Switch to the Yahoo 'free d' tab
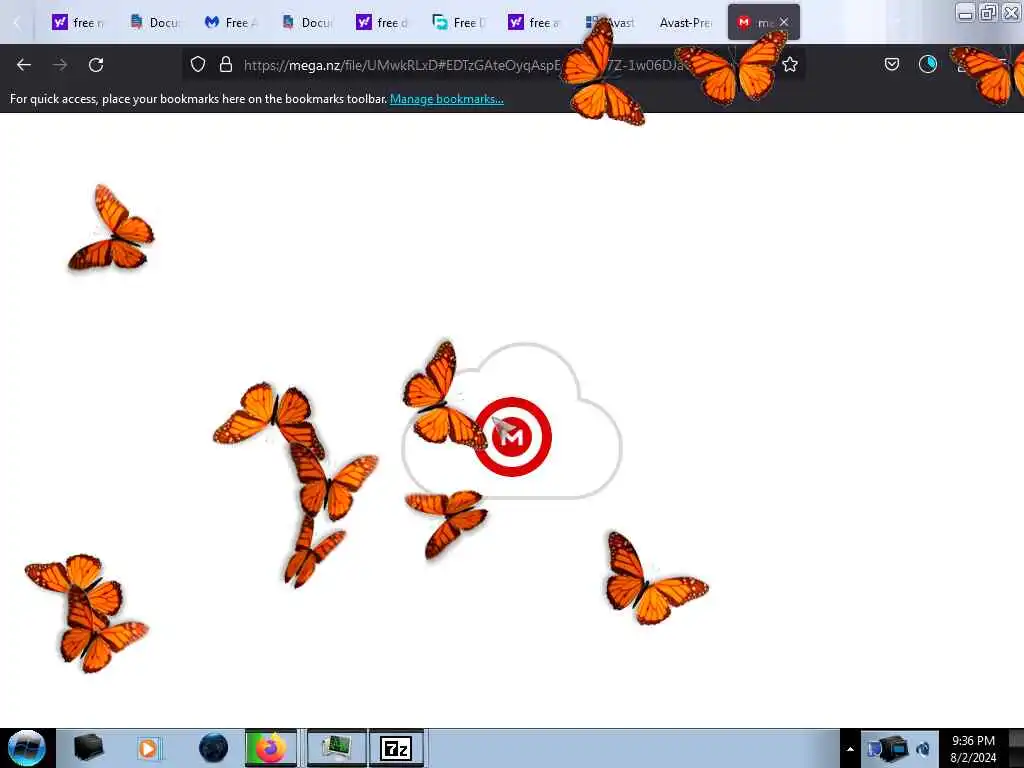1024x768 pixels. pos(382,22)
